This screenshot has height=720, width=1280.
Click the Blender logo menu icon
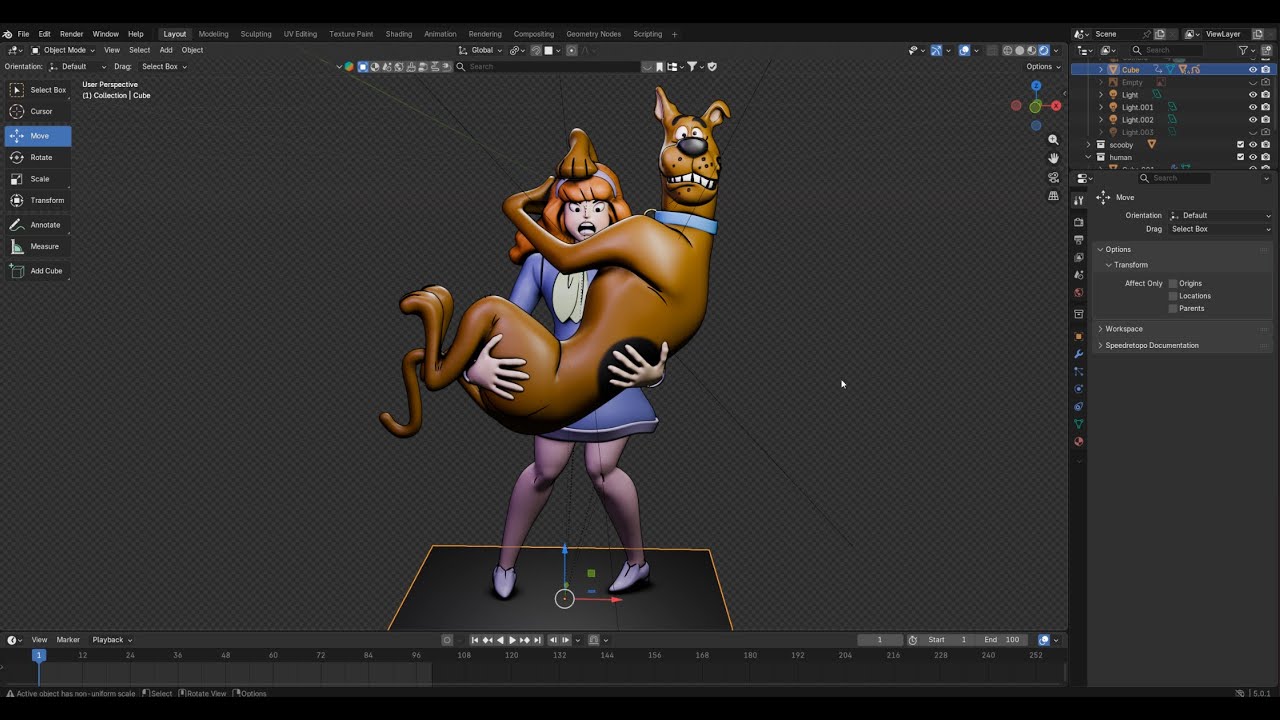[8, 34]
